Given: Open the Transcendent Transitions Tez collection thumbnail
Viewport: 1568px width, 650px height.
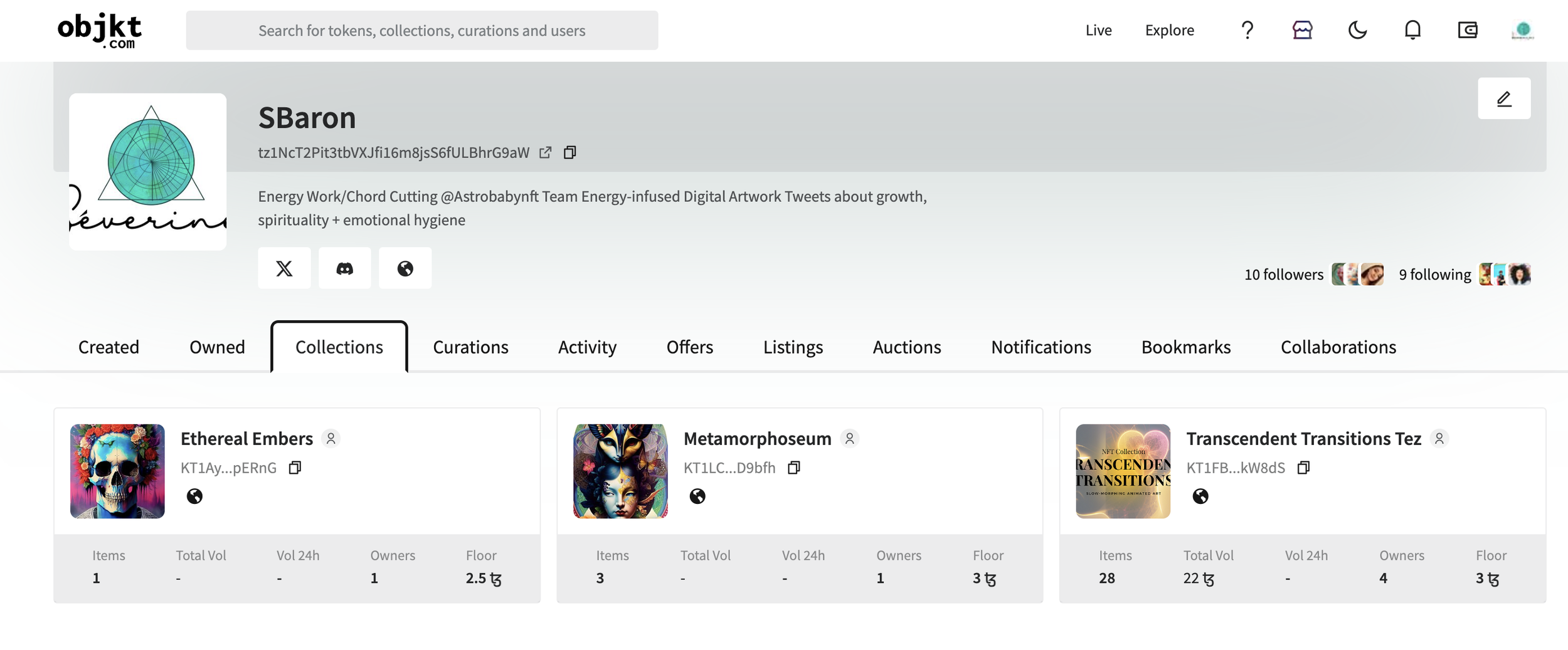Looking at the screenshot, I should (x=1123, y=471).
